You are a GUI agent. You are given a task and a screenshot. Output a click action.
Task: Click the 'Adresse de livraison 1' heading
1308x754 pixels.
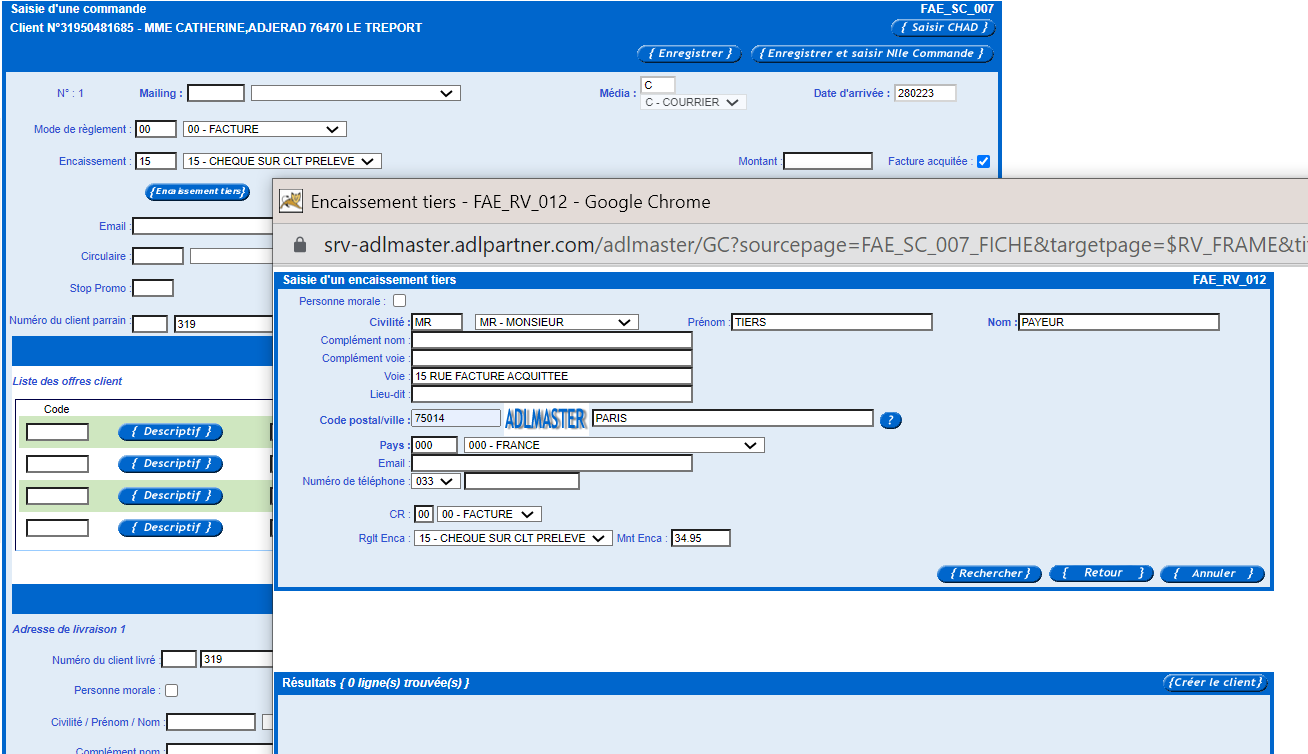click(x=69, y=629)
